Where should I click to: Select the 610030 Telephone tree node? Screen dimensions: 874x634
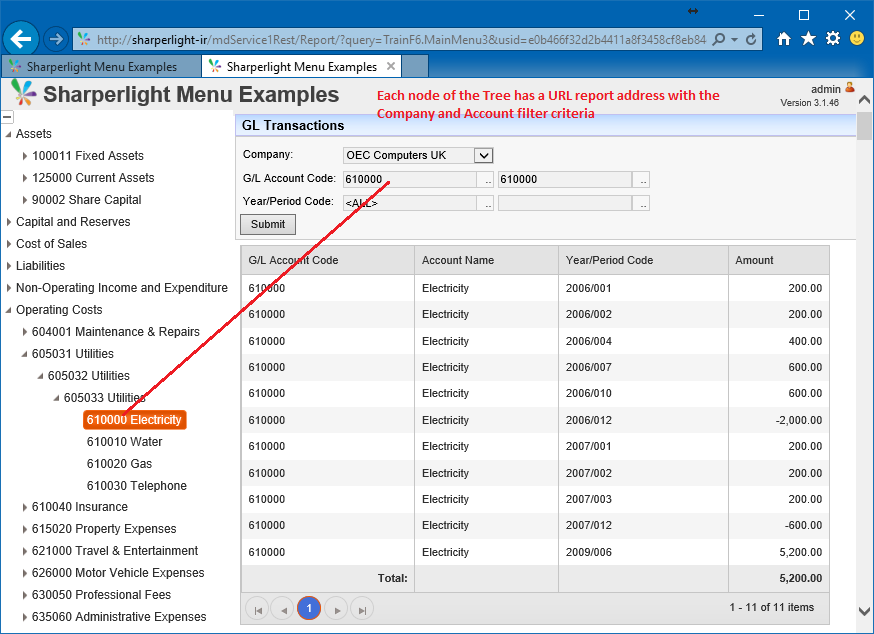click(x=137, y=486)
